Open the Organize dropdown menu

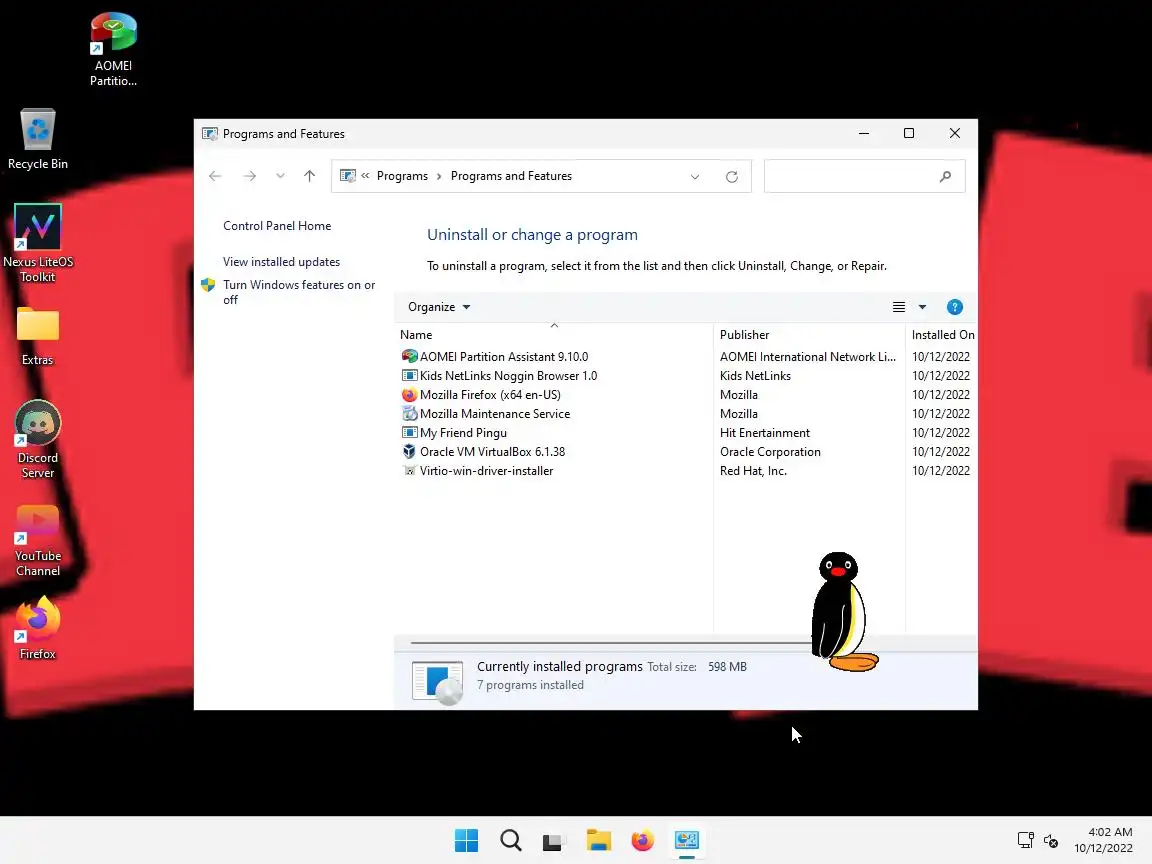point(439,307)
